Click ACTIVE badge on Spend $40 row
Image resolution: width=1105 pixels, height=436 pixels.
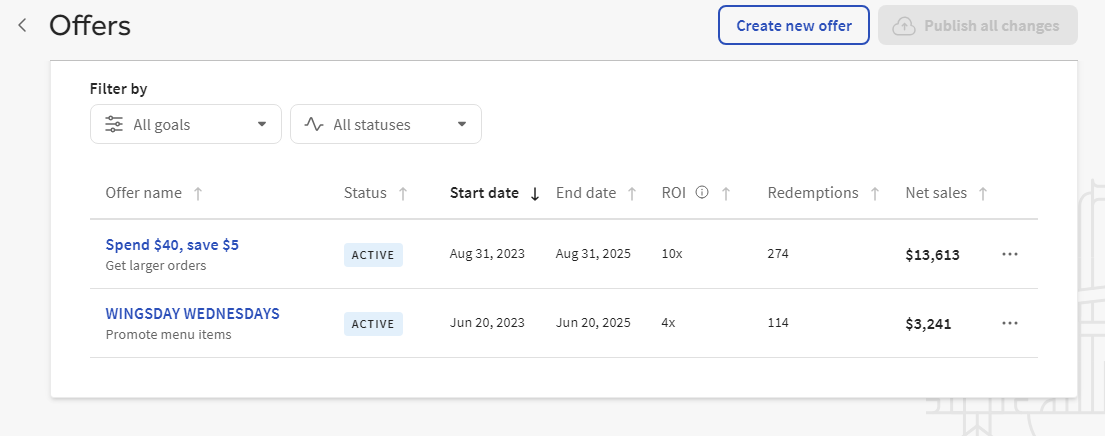373,255
